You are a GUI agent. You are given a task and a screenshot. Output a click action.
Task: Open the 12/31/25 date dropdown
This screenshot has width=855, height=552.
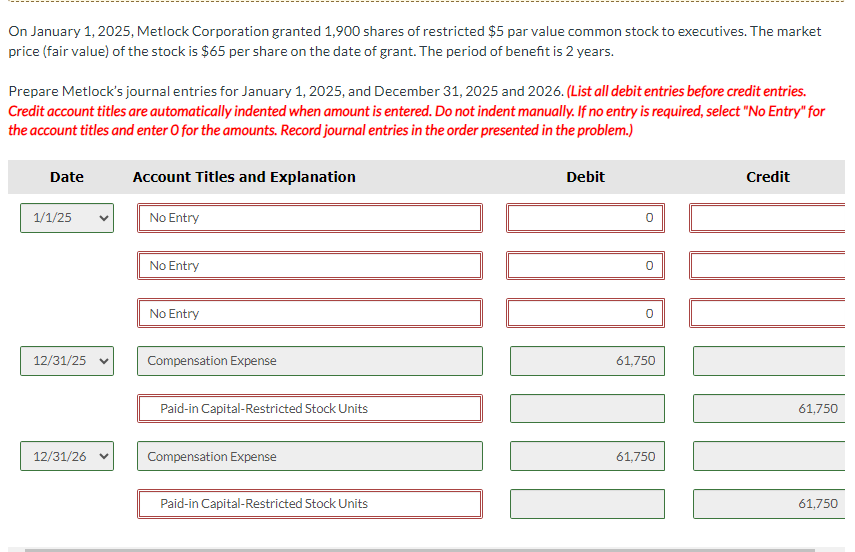pos(67,361)
